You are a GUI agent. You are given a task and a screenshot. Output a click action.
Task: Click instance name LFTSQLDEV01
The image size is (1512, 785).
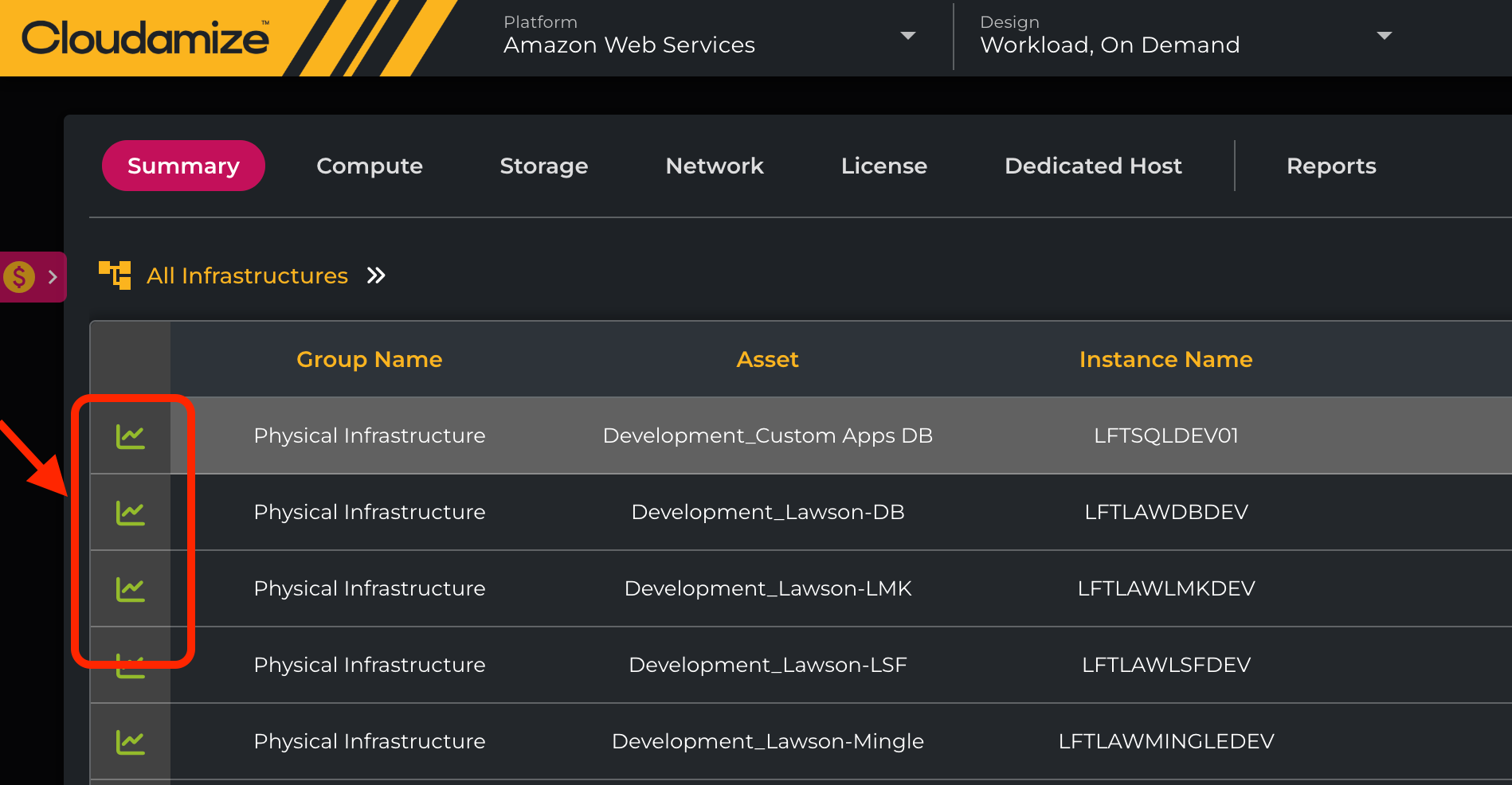click(x=1165, y=435)
